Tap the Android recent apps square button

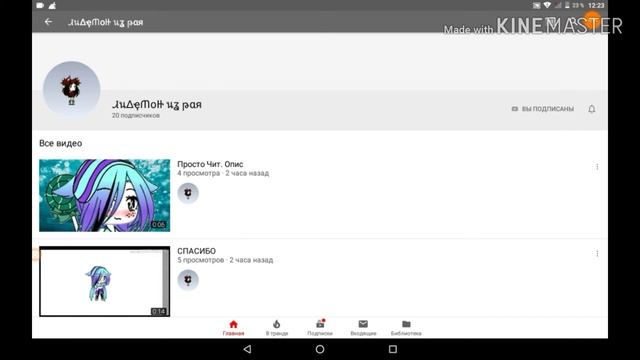(393, 349)
